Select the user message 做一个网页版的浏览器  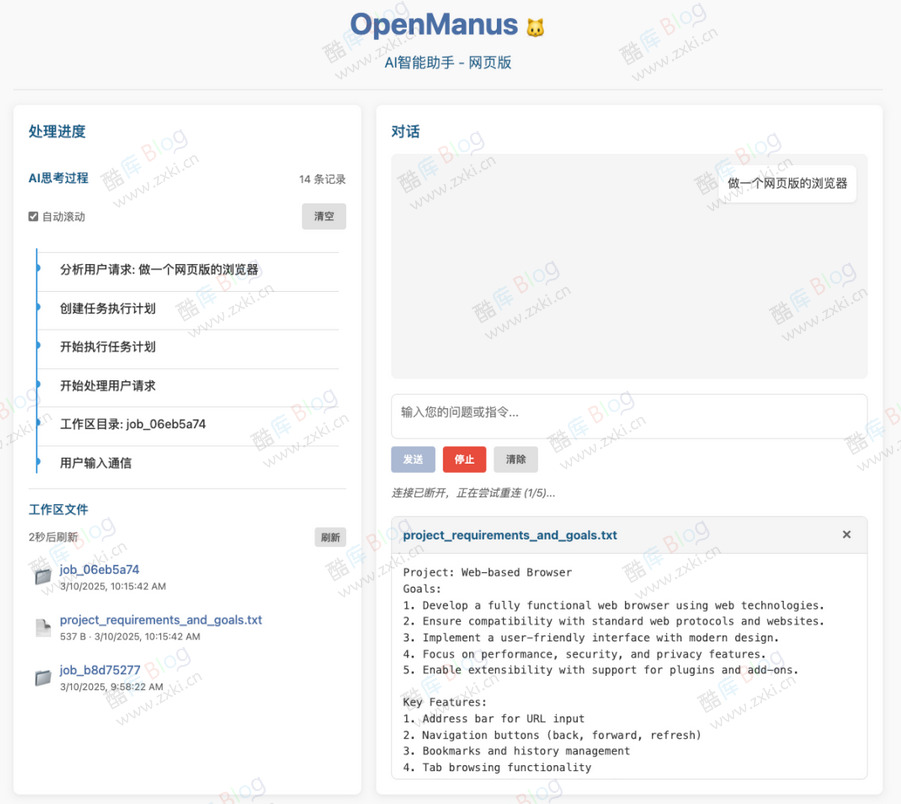point(786,183)
